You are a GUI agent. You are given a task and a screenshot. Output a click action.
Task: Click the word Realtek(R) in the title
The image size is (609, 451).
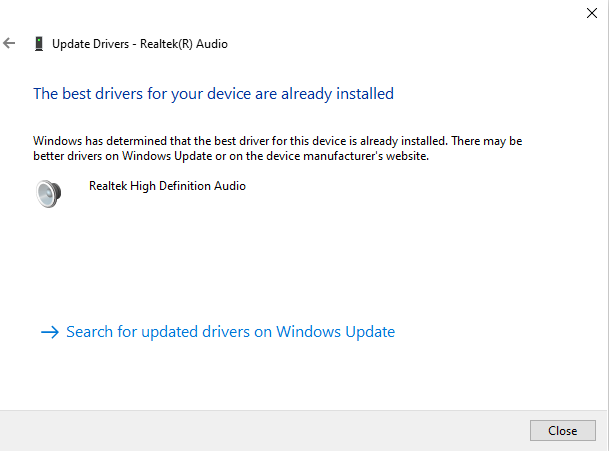click(x=166, y=44)
